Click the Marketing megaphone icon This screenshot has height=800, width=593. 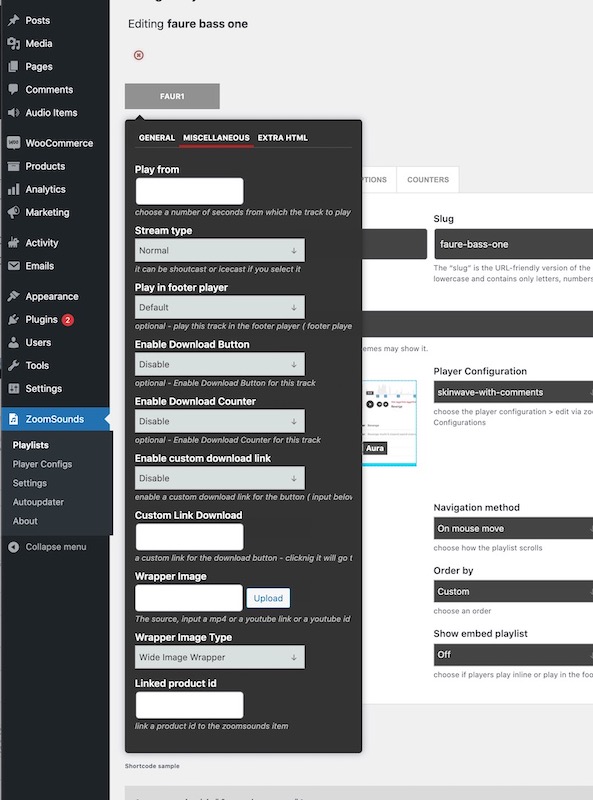(x=14, y=212)
